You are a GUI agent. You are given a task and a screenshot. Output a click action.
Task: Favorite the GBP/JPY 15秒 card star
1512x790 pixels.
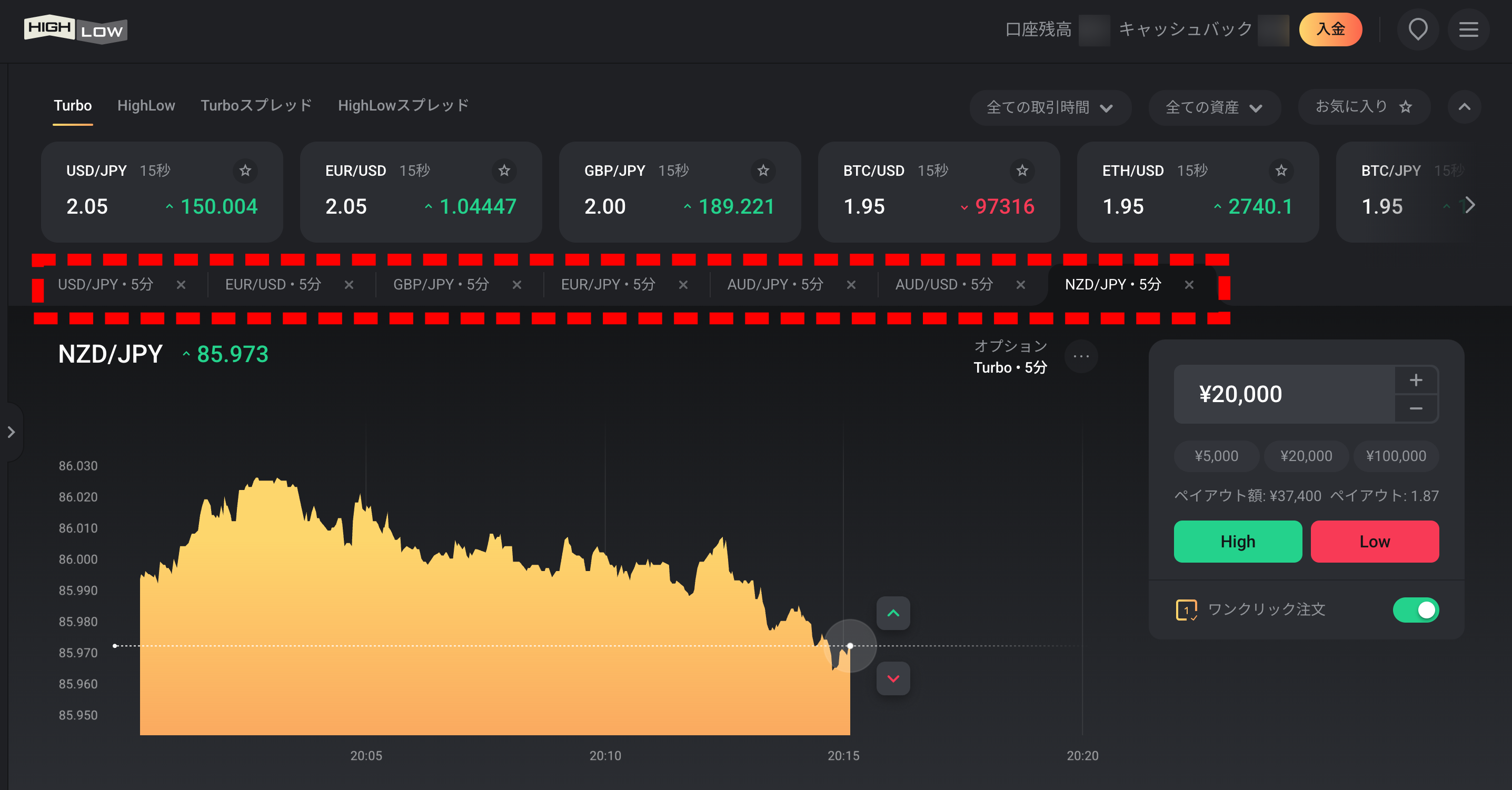pos(763,171)
